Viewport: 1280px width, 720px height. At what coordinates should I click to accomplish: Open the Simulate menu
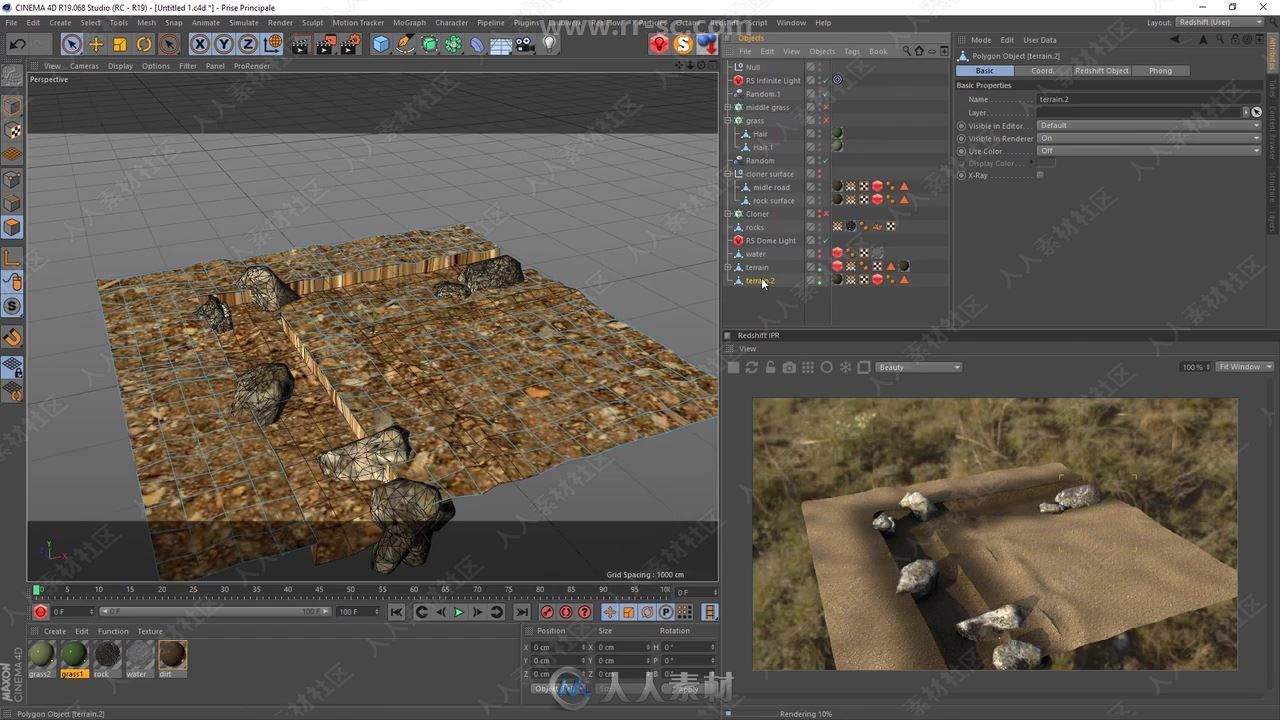click(x=244, y=22)
